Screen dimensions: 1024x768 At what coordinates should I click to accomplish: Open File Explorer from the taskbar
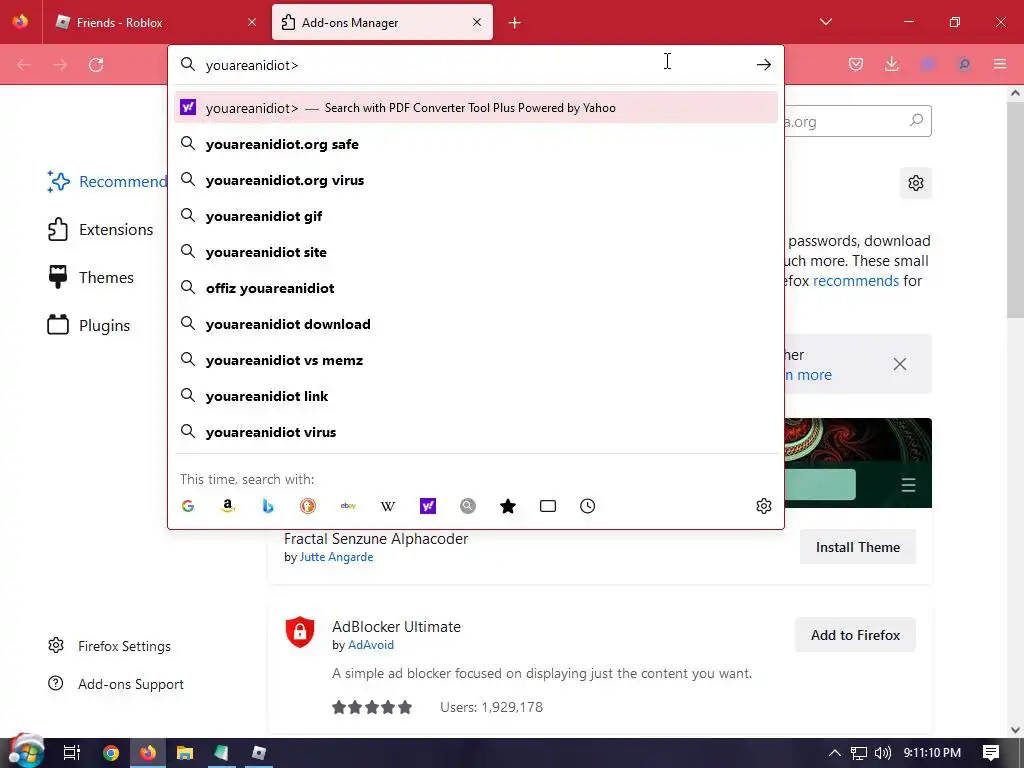click(x=185, y=753)
